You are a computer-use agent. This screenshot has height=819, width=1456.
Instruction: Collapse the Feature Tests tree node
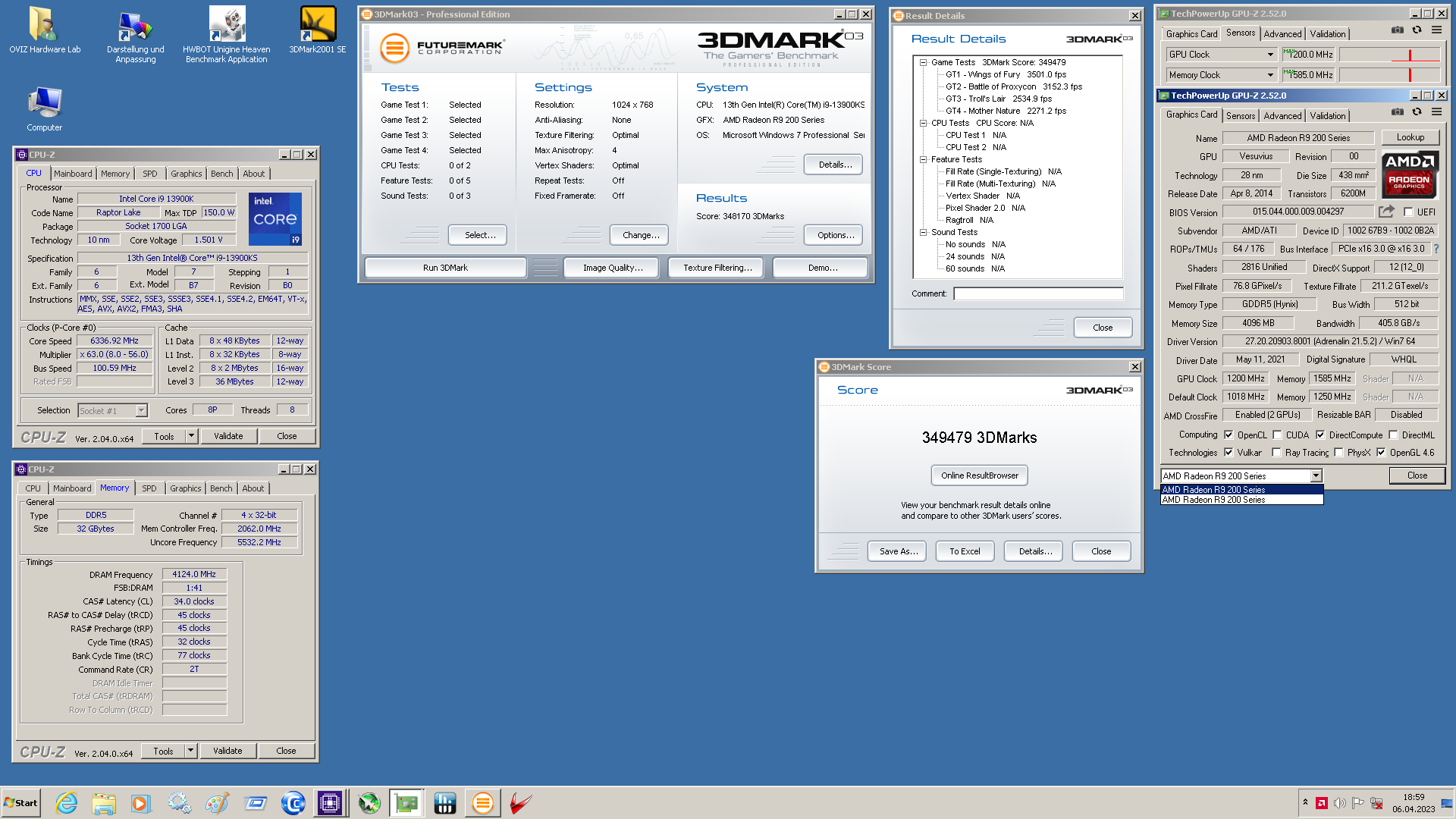point(923,159)
